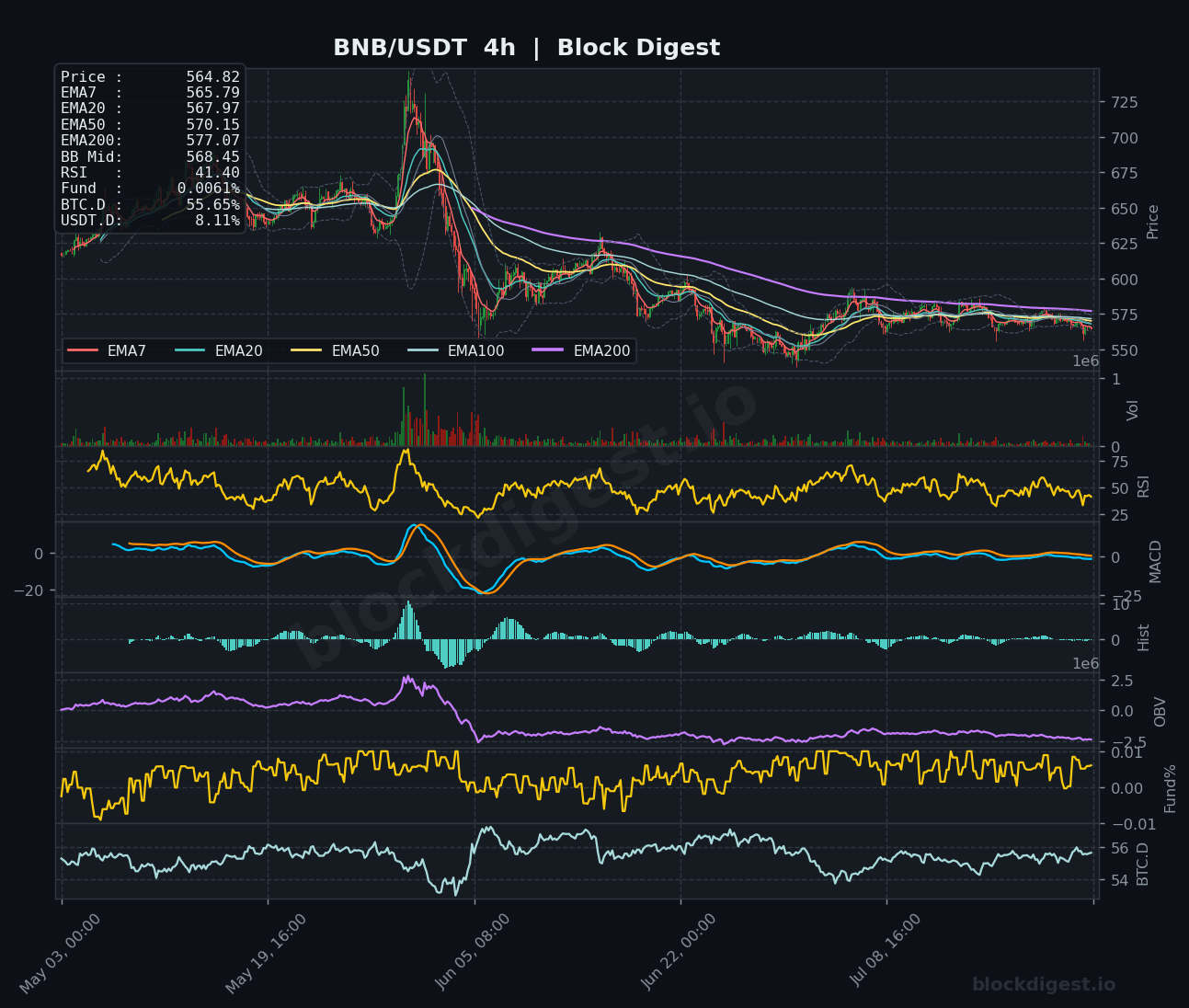The width and height of the screenshot is (1189, 1008).
Task: Click the 'May 19, 16:00' date label
Action: pos(268,953)
